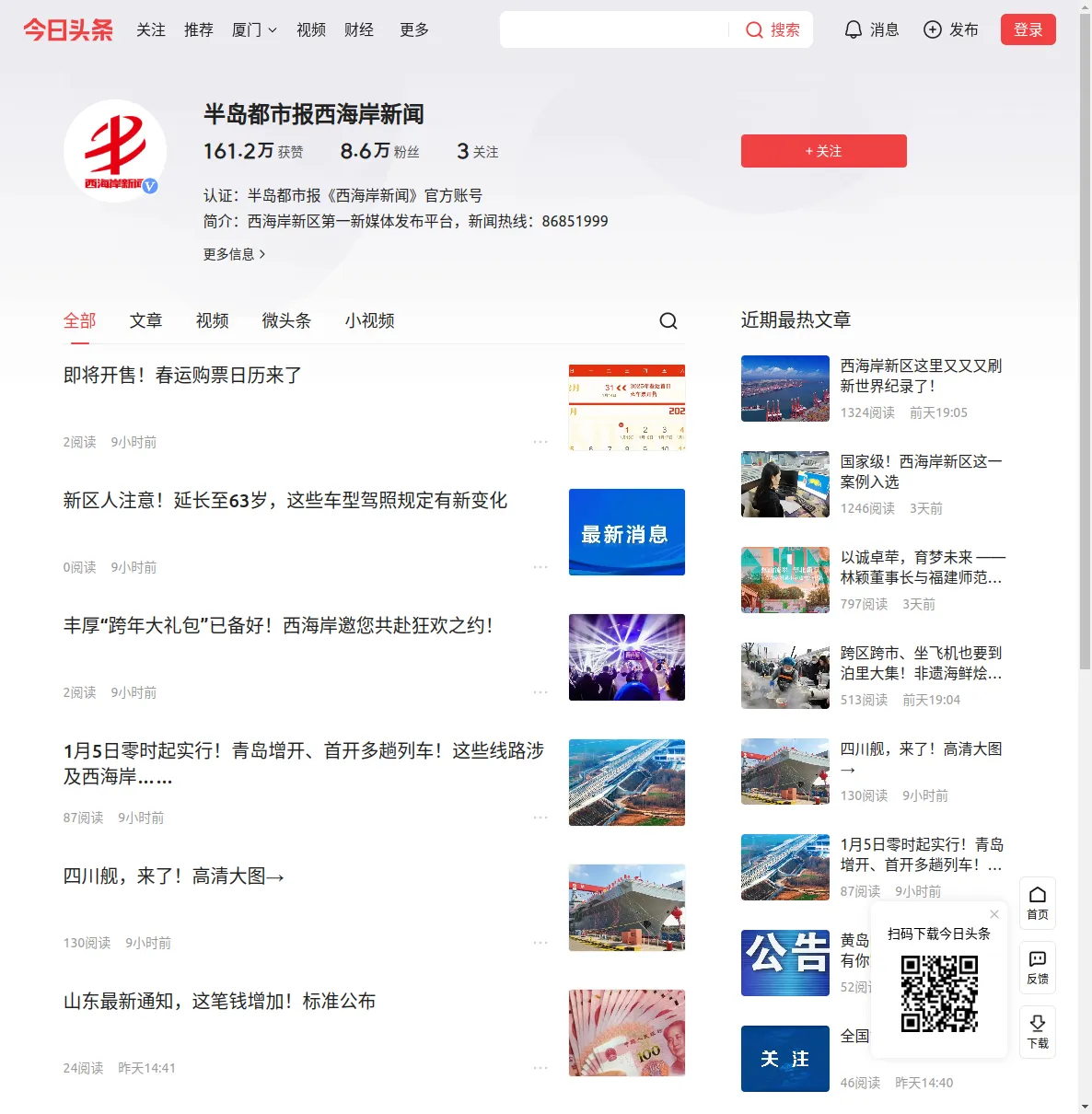Expand 更多信息 profile details
The image size is (1092, 1114).
pos(235,254)
